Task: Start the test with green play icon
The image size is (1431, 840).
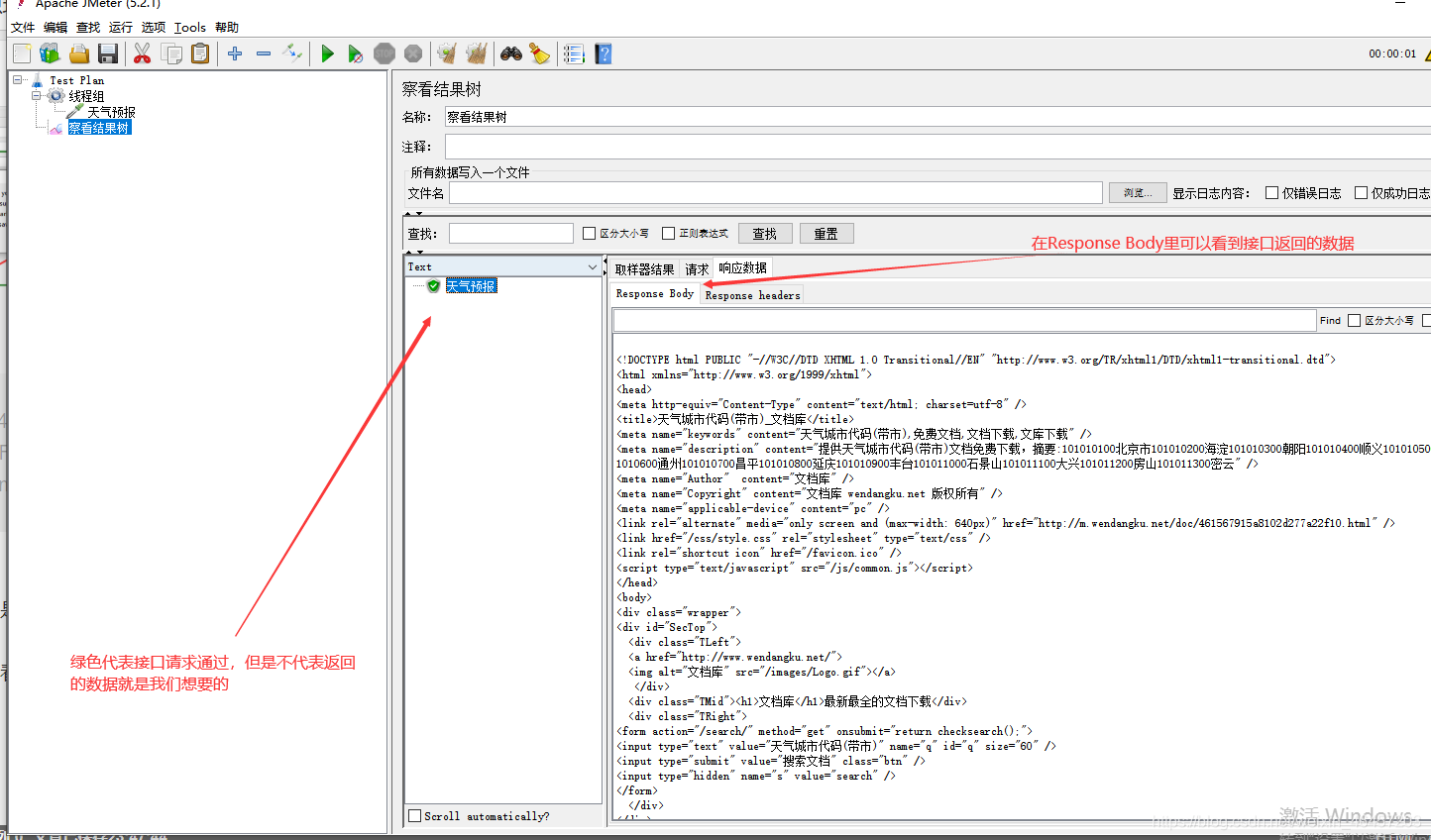Action: point(328,53)
